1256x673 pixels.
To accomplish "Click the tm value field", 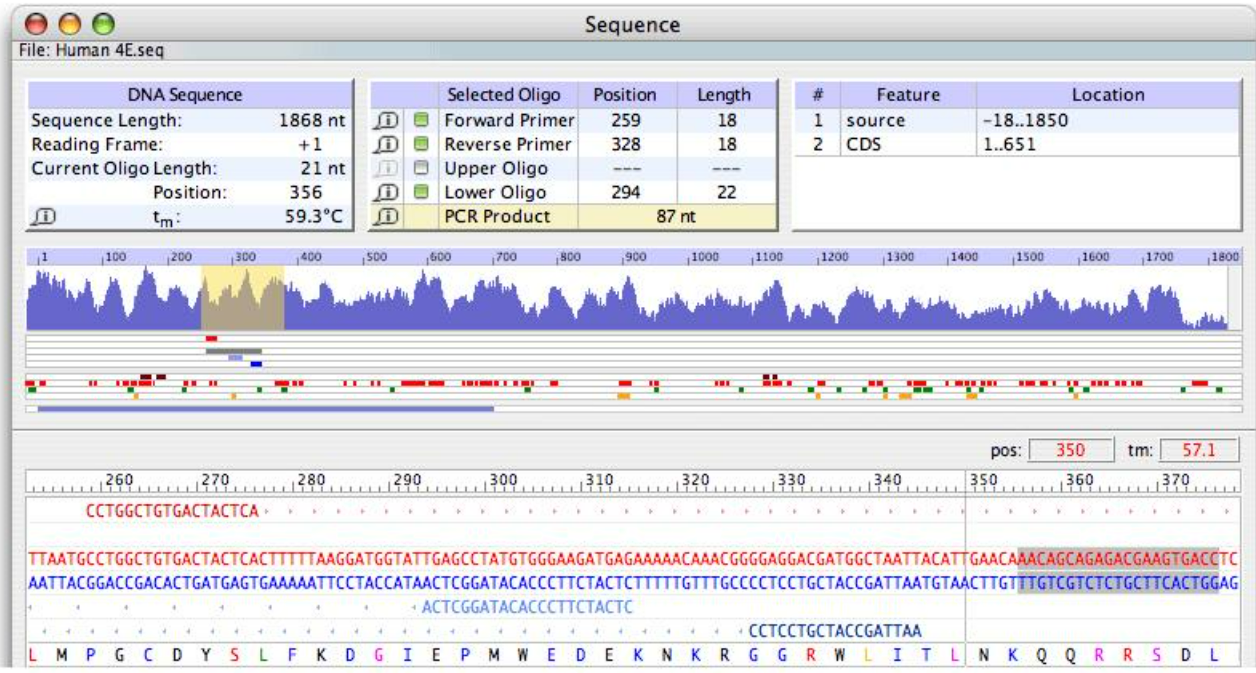I will point(1197,451).
